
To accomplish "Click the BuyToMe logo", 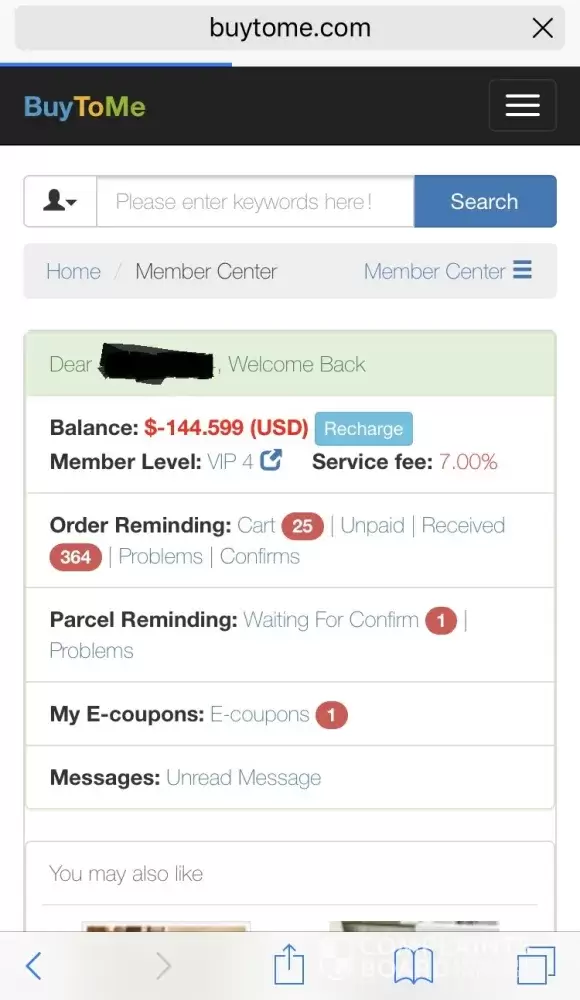I will (x=85, y=107).
